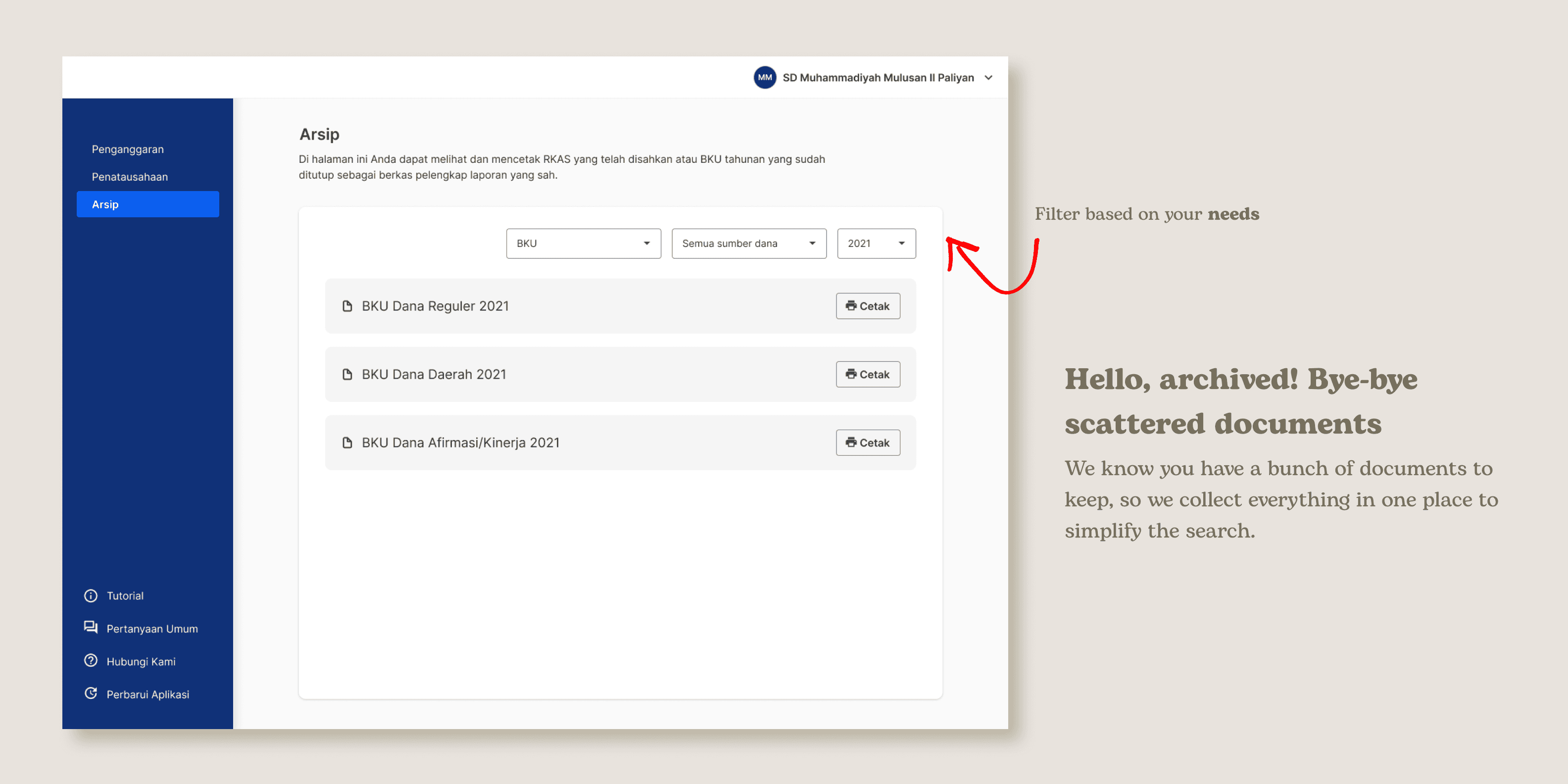Print BKU Dana Reguler 2021 with Cetak

(867, 306)
